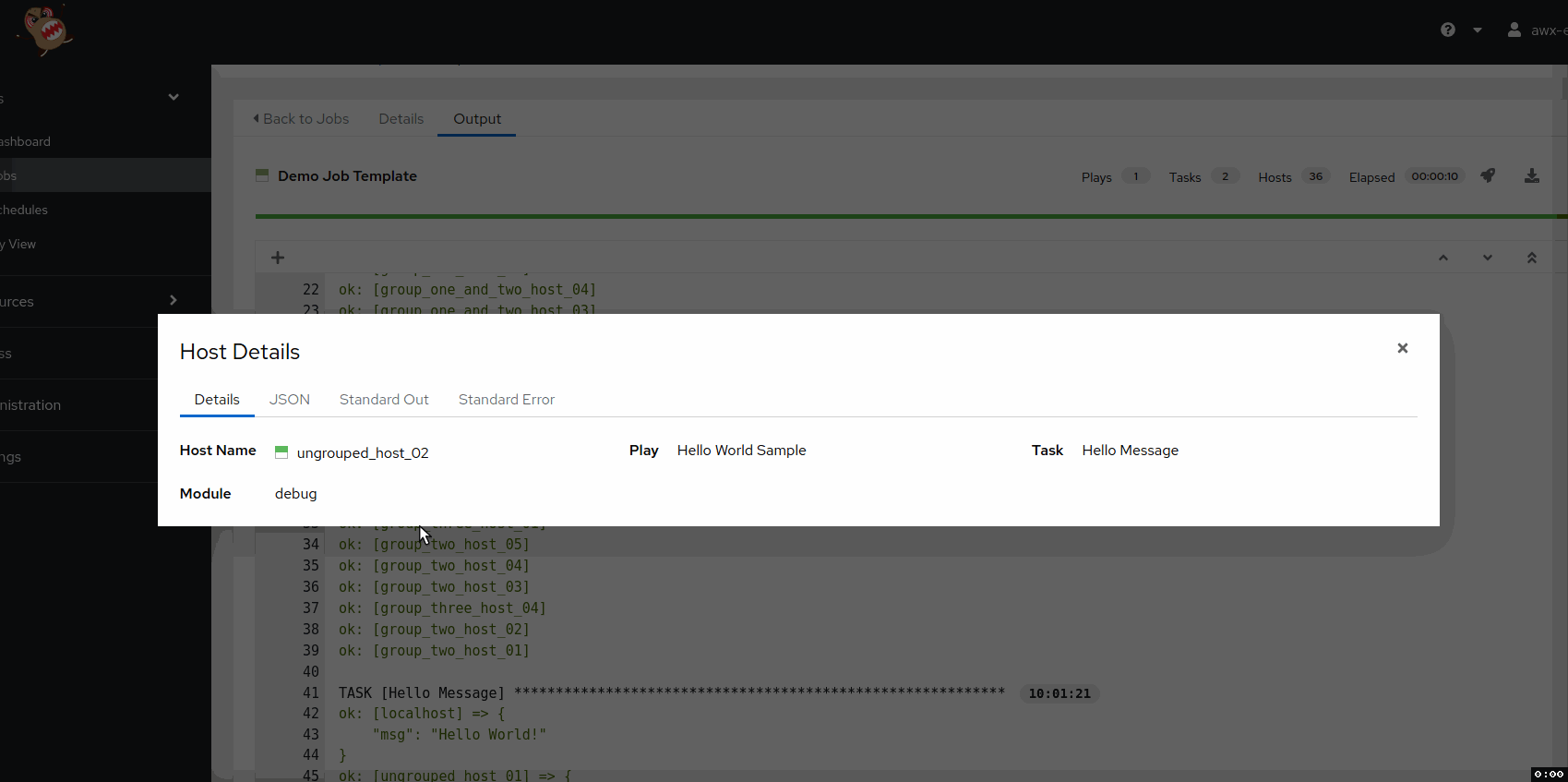Image resolution: width=1568 pixels, height=782 pixels.
Task: Expand the help dropdown caret
Action: 1478,30
